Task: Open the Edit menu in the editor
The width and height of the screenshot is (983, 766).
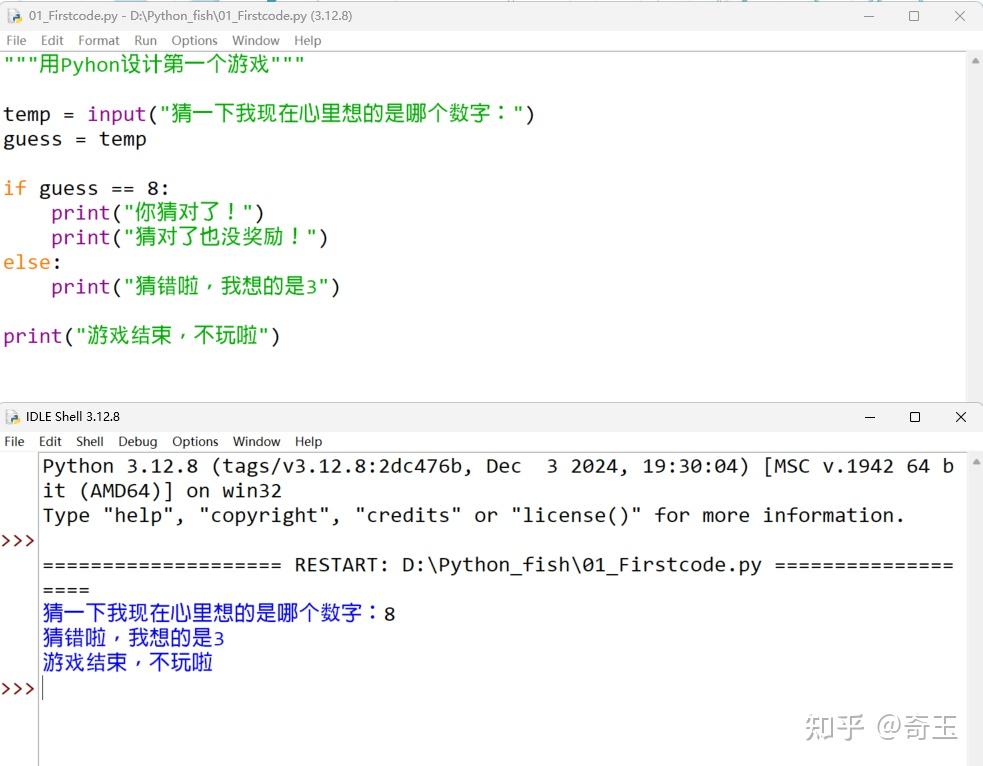Action: [x=51, y=40]
